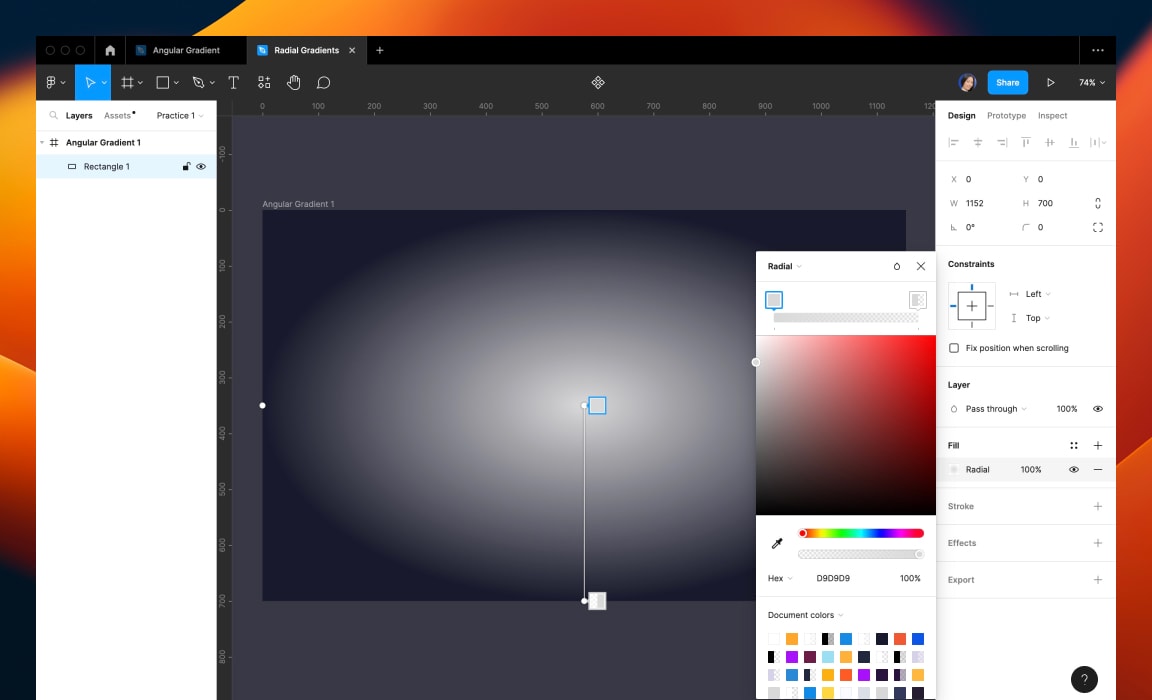Select the Move tool
This screenshot has width=1152, height=700.
tap(91, 82)
